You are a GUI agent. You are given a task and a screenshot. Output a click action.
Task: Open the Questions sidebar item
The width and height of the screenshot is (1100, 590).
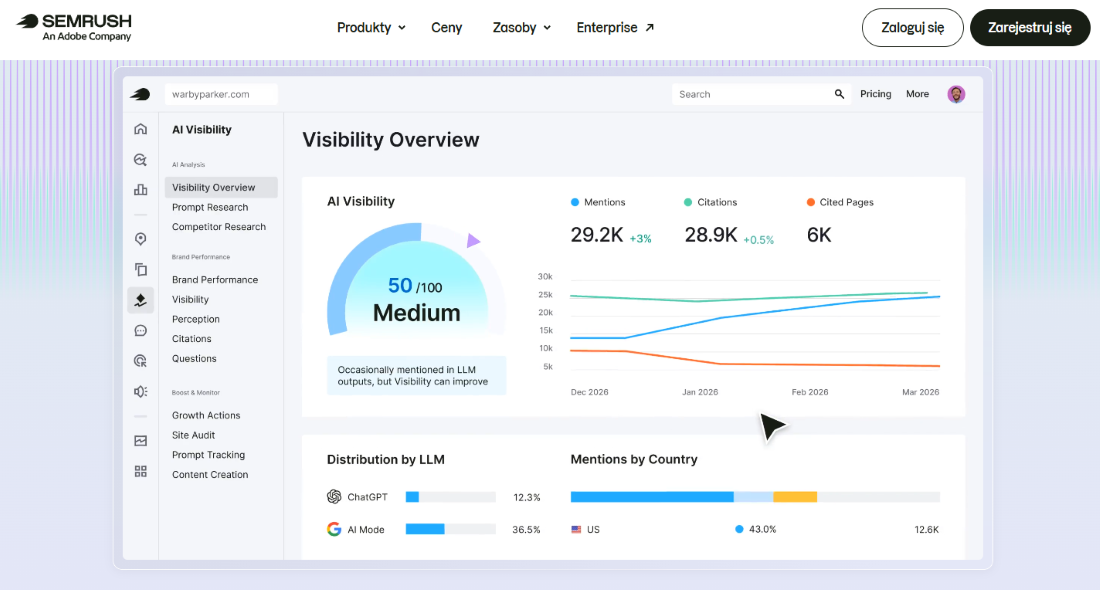[x=194, y=358]
